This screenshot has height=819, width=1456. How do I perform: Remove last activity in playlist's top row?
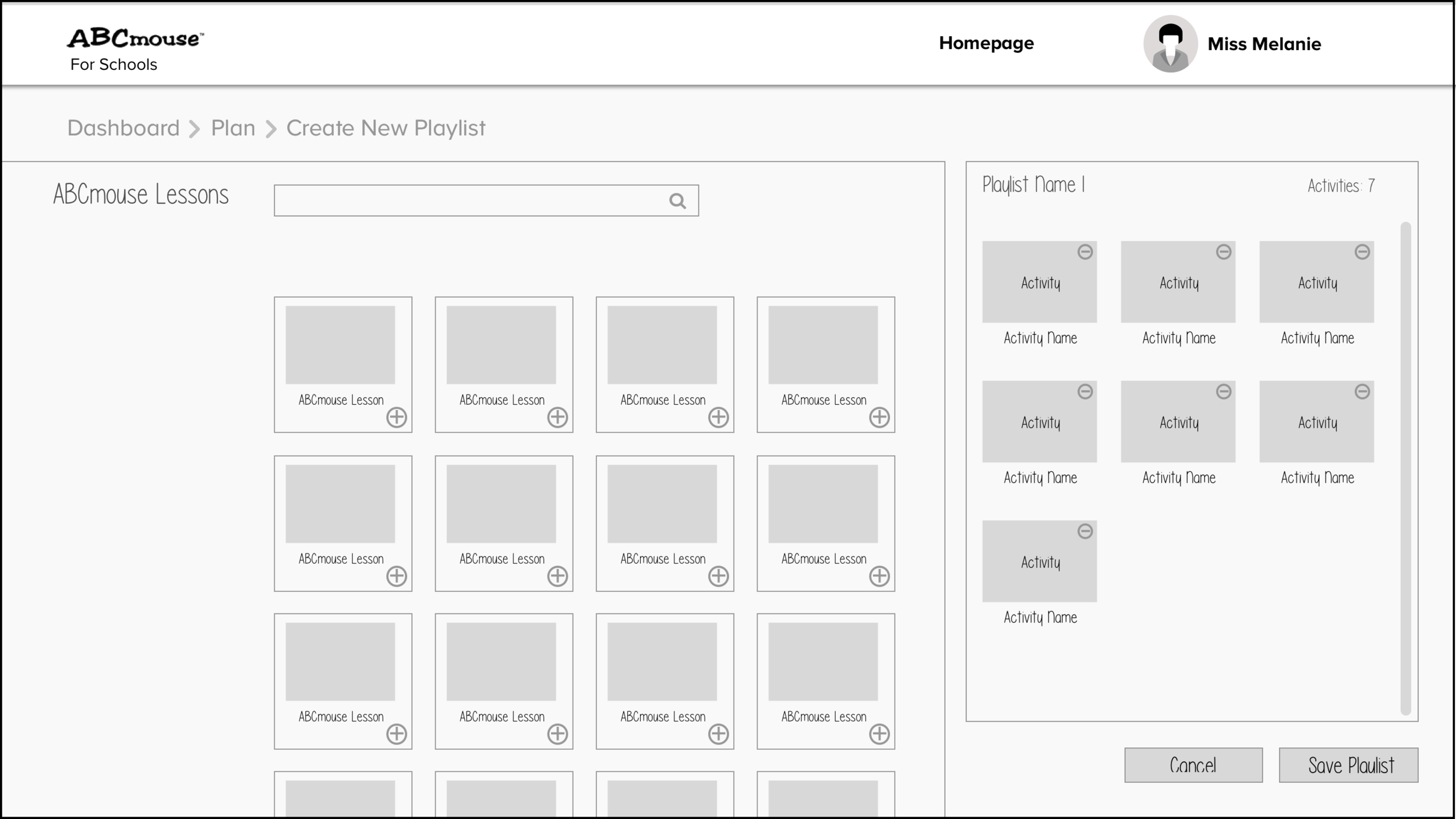coord(1362,252)
